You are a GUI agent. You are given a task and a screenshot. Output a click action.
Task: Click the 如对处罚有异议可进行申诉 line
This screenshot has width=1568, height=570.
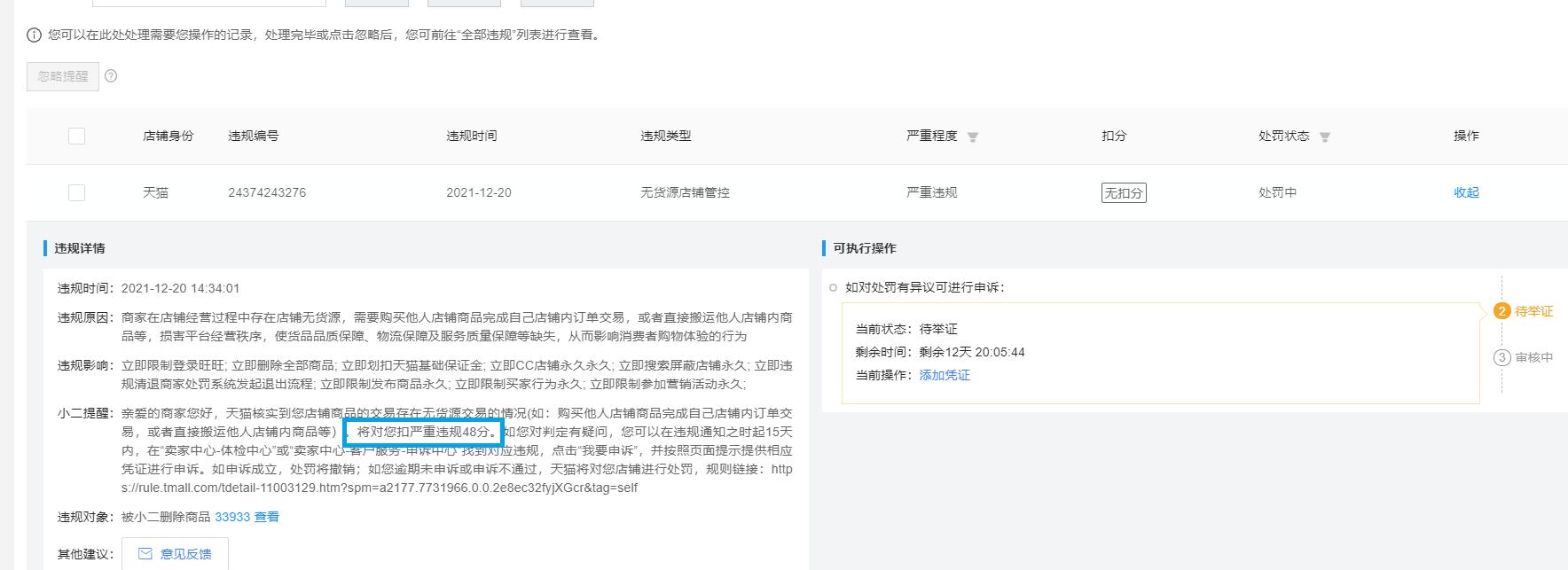925,287
